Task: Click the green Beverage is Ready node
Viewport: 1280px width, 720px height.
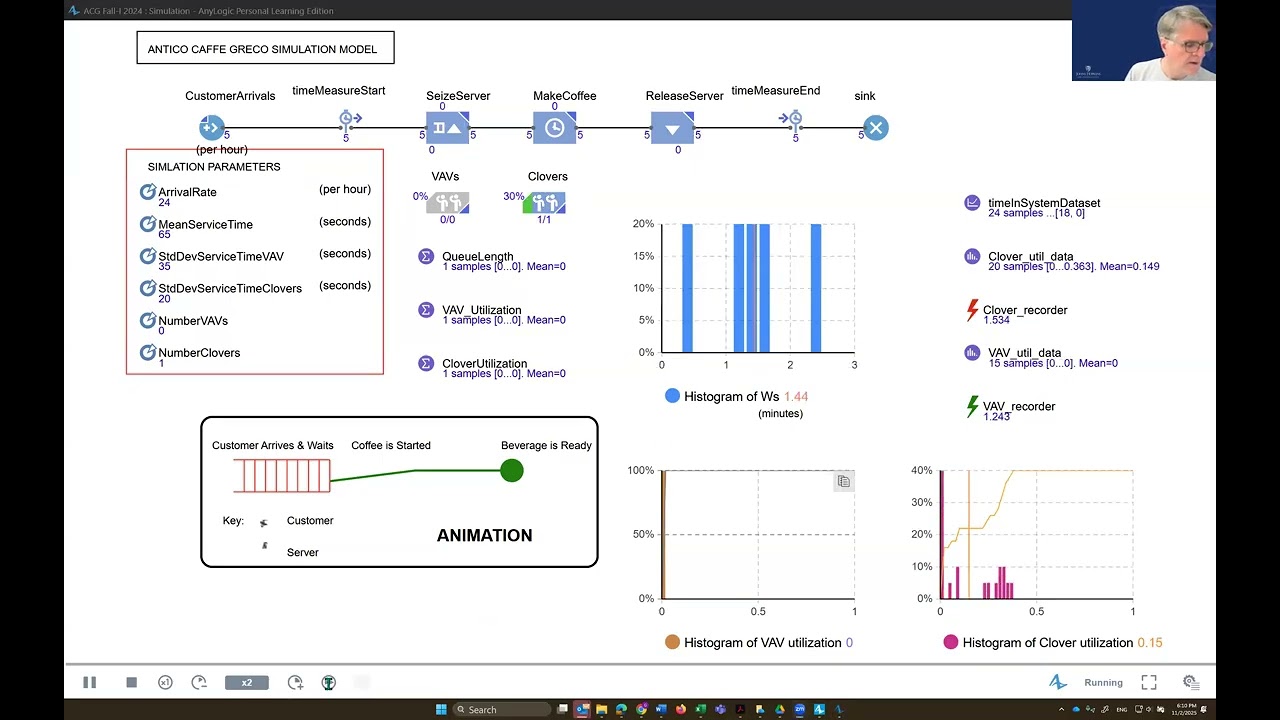Action: click(512, 470)
